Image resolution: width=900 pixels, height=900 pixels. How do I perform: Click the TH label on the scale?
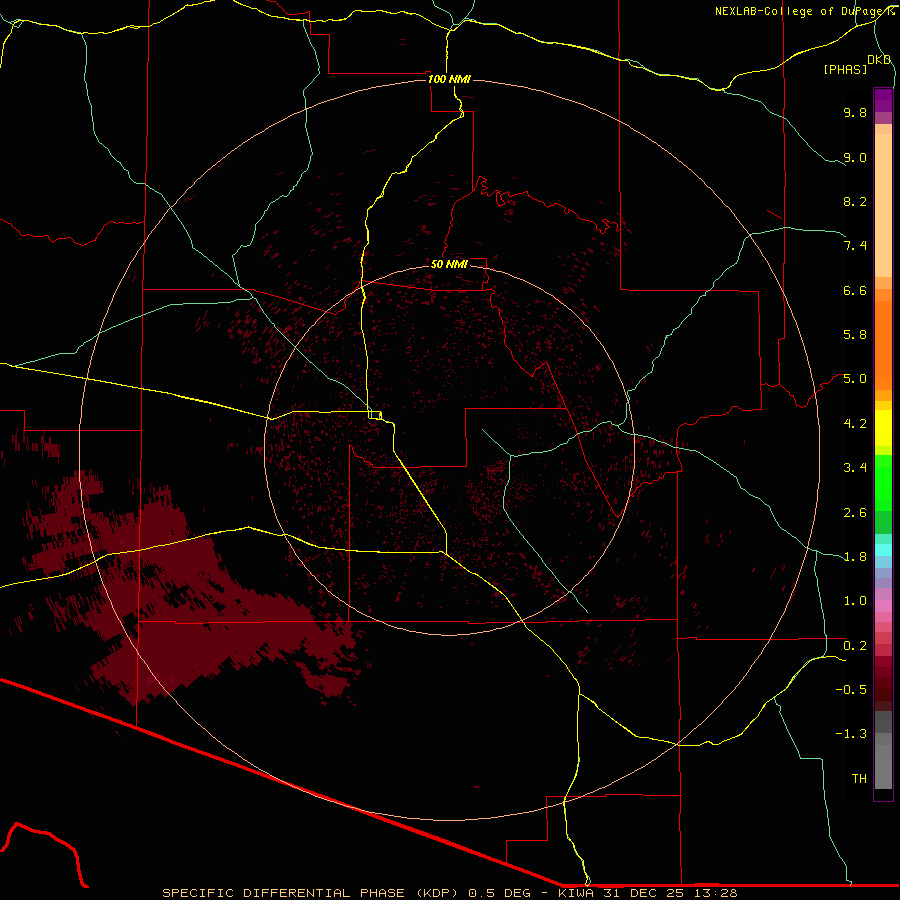(859, 779)
